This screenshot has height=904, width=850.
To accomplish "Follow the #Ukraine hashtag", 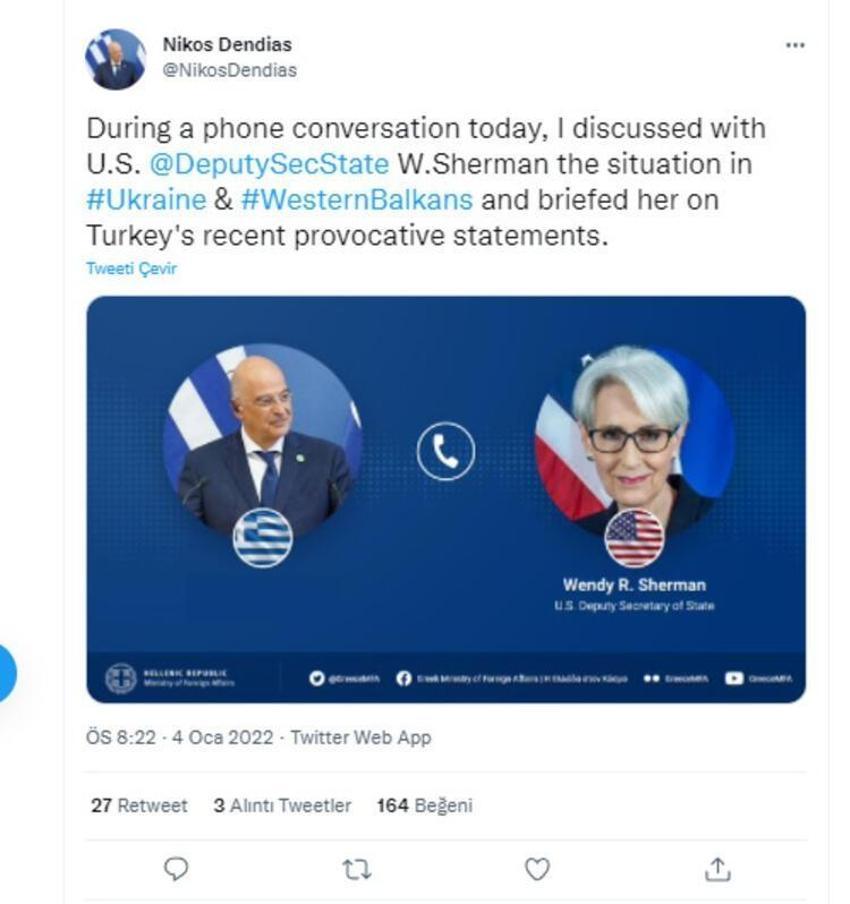I will click(146, 200).
